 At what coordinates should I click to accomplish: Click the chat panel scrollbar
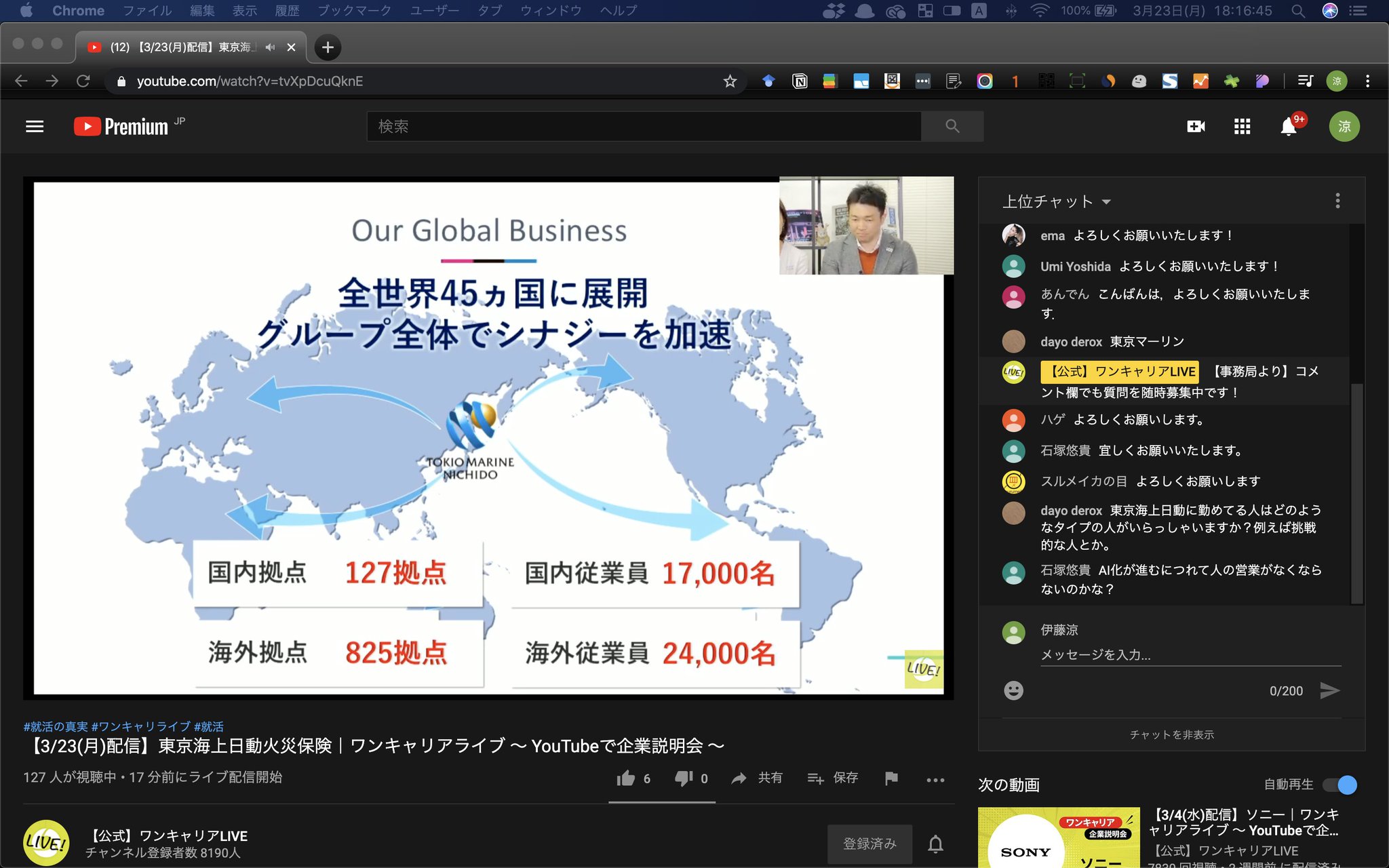(1356, 494)
